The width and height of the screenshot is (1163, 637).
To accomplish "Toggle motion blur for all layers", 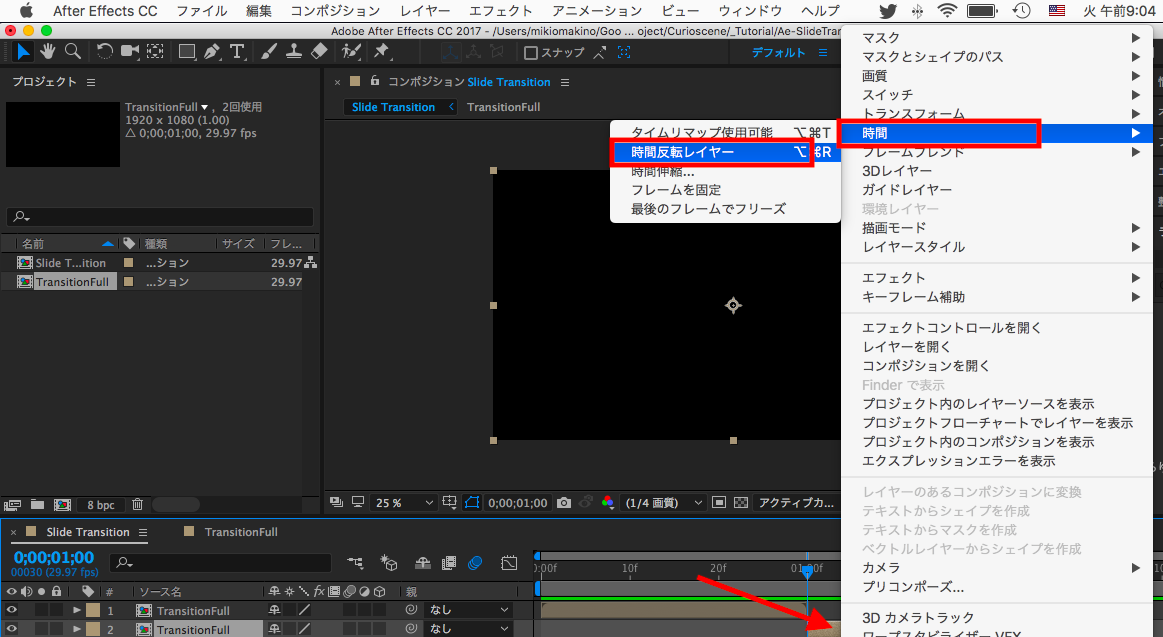I will [x=475, y=563].
